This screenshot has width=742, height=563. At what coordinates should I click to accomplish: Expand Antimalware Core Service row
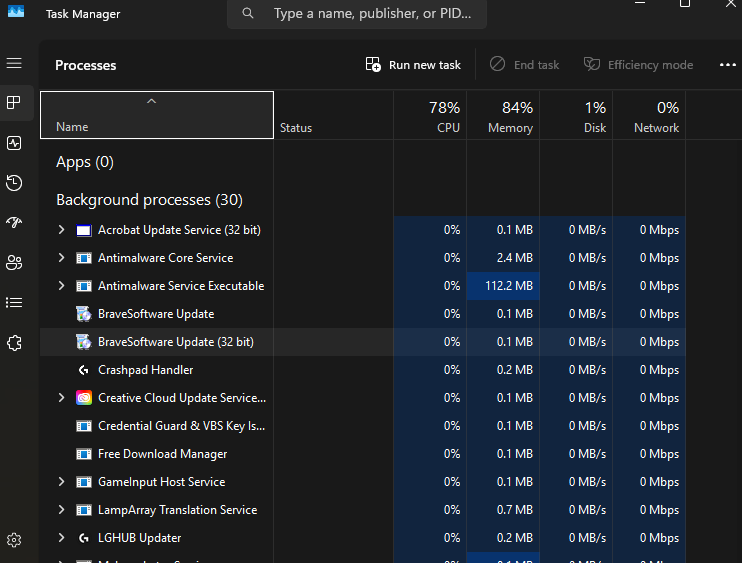pyautogui.click(x=62, y=258)
